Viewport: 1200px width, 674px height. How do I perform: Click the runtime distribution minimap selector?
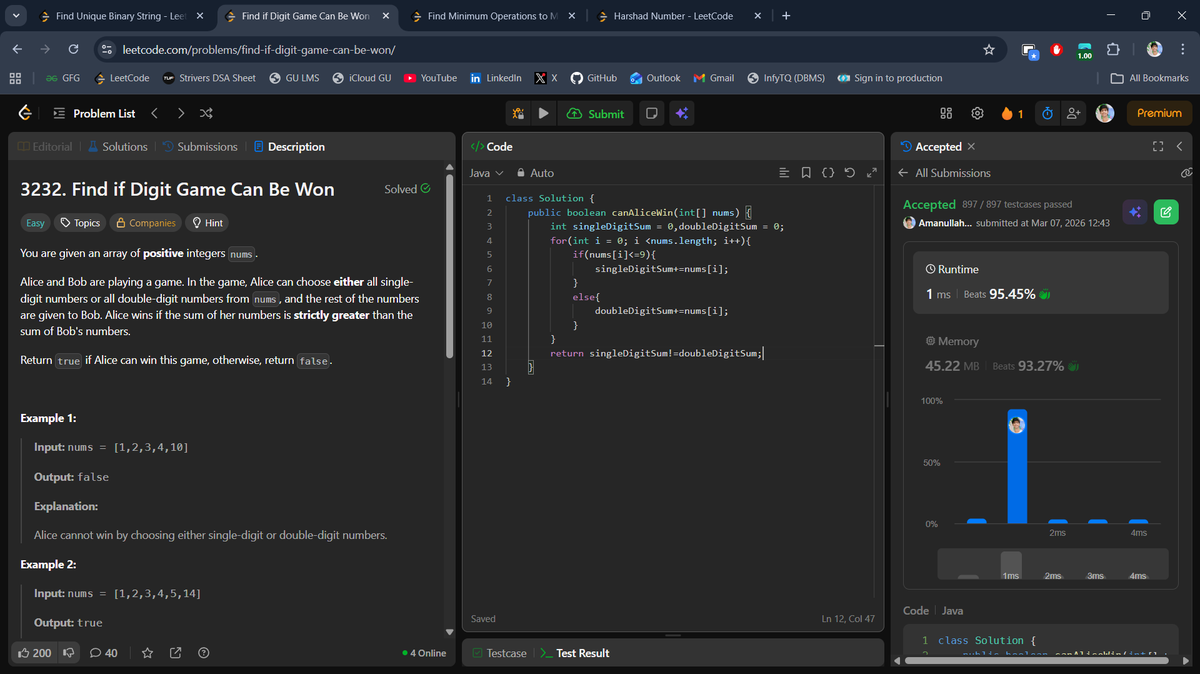click(x=1011, y=565)
